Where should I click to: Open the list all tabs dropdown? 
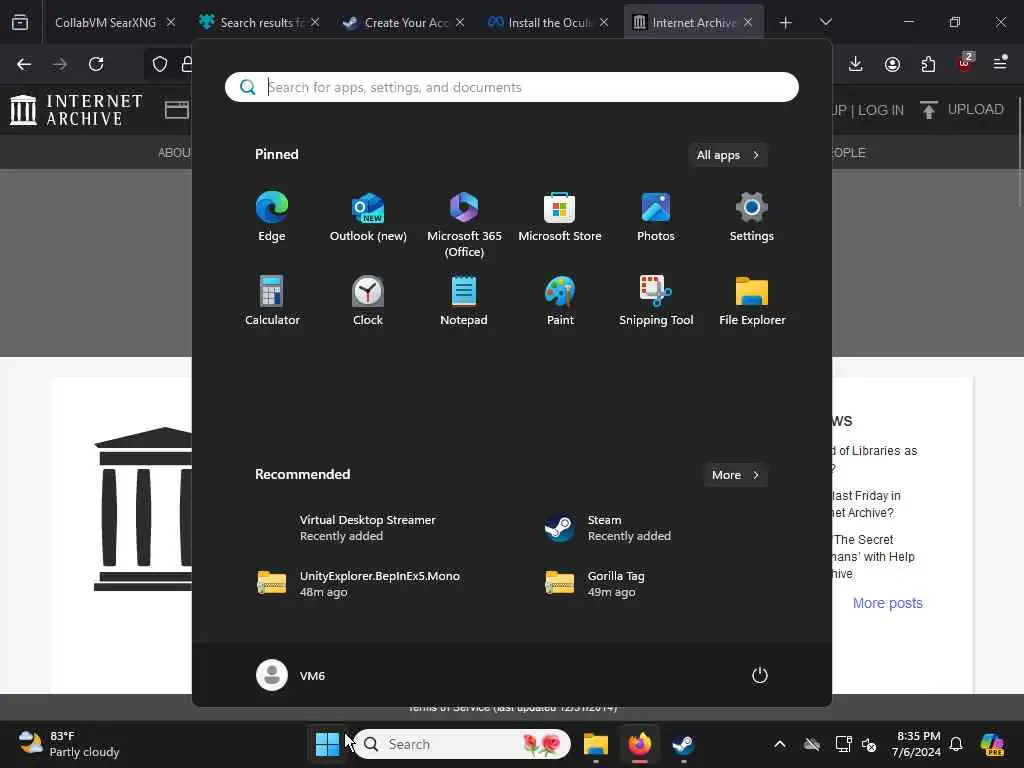825,22
